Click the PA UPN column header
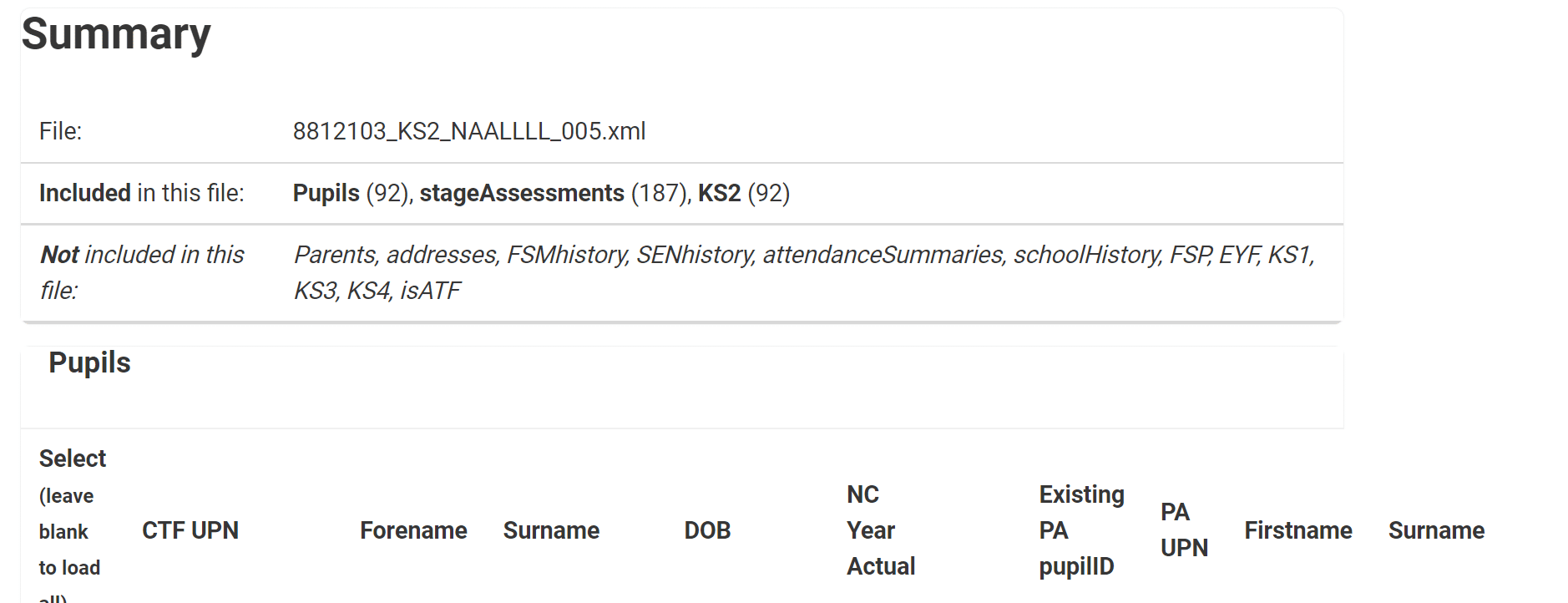Image resolution: width=1568 pixels, height=603 pixels. 1183,530
